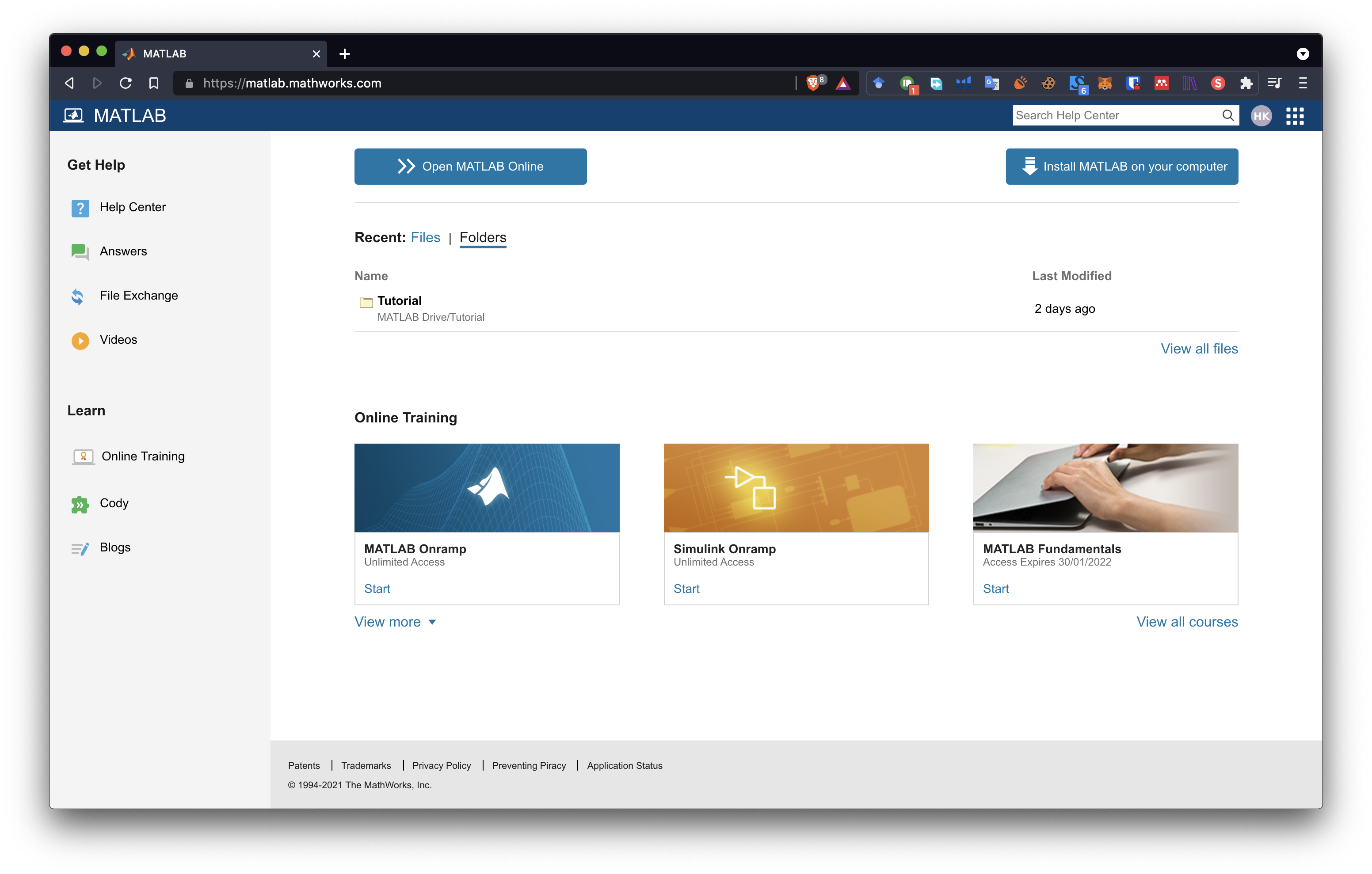
Task: Open the cookie extension icon
Action: tap(1048, 83)
